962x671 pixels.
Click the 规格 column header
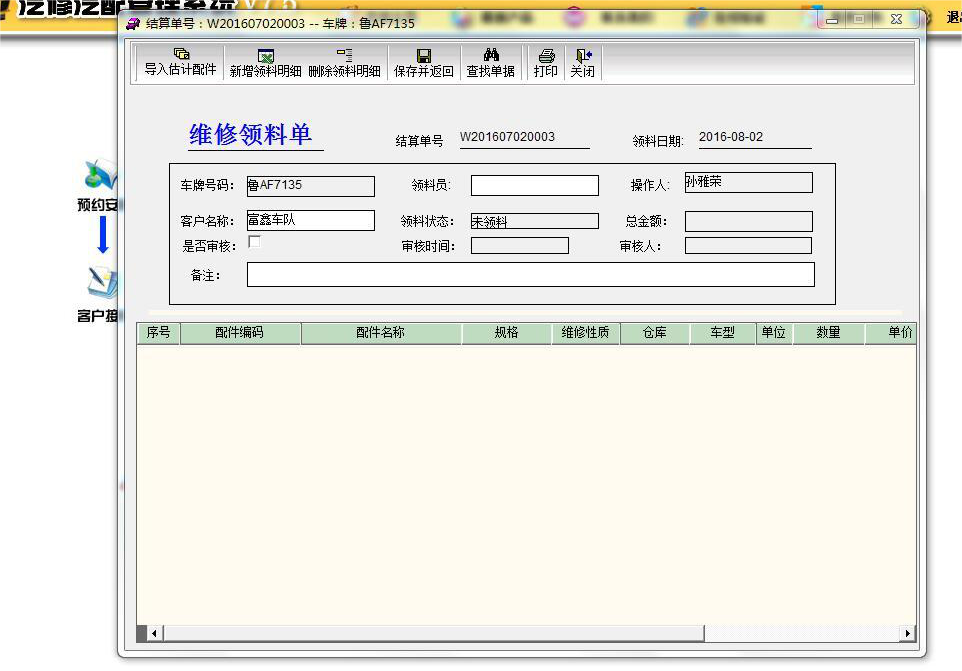point(506,333)
